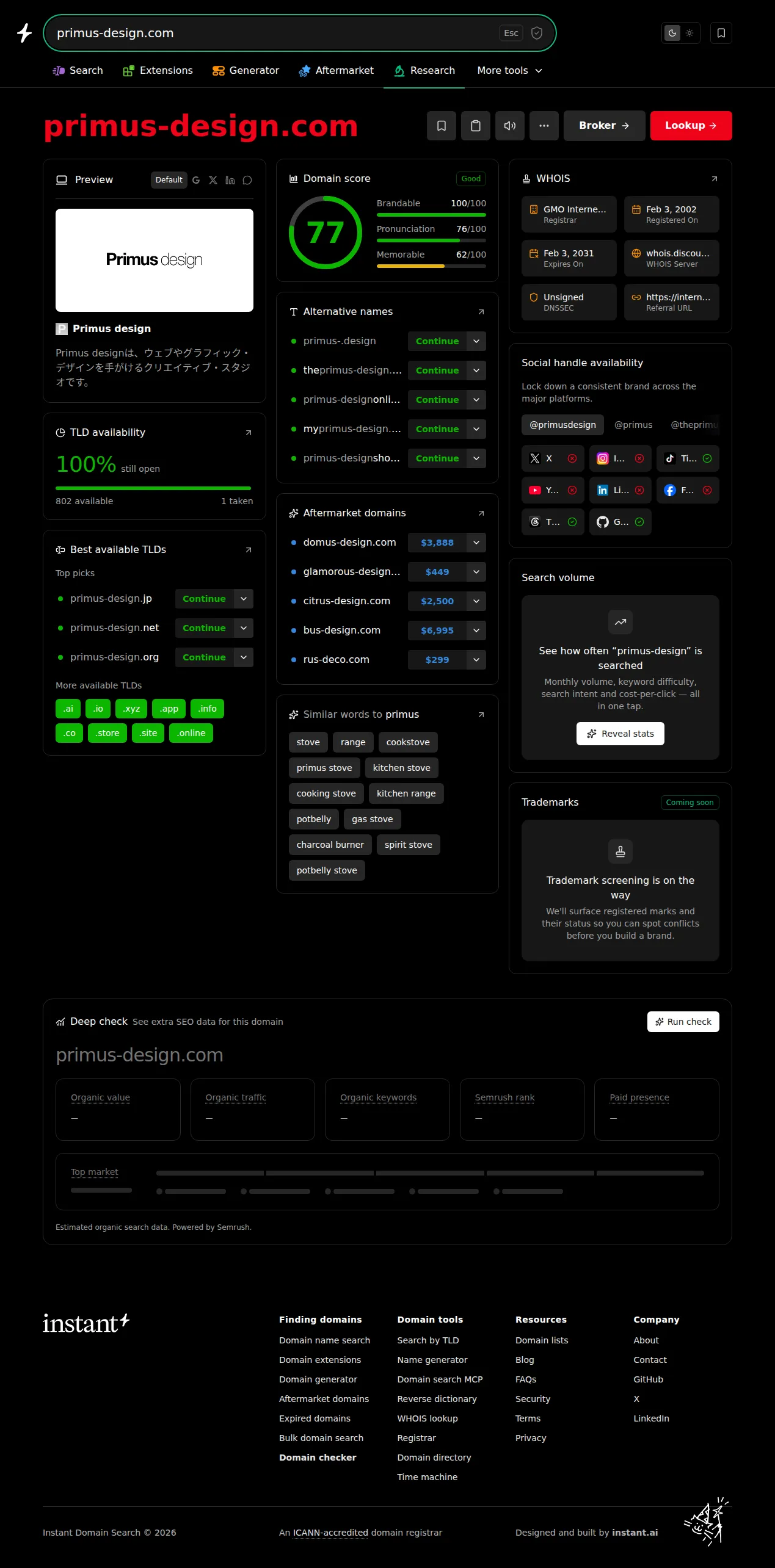Open GitHub link in Company footer
The height and width of the screenshot is (1568, 775).
648,1379
